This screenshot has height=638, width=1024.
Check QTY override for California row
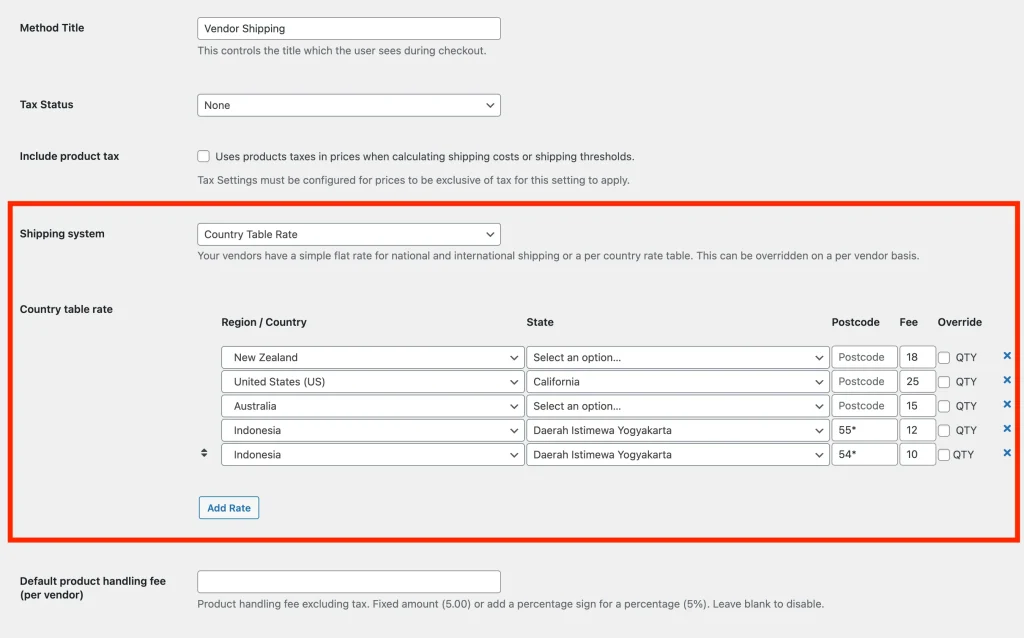pyautogui.click(x=944, y=382)
